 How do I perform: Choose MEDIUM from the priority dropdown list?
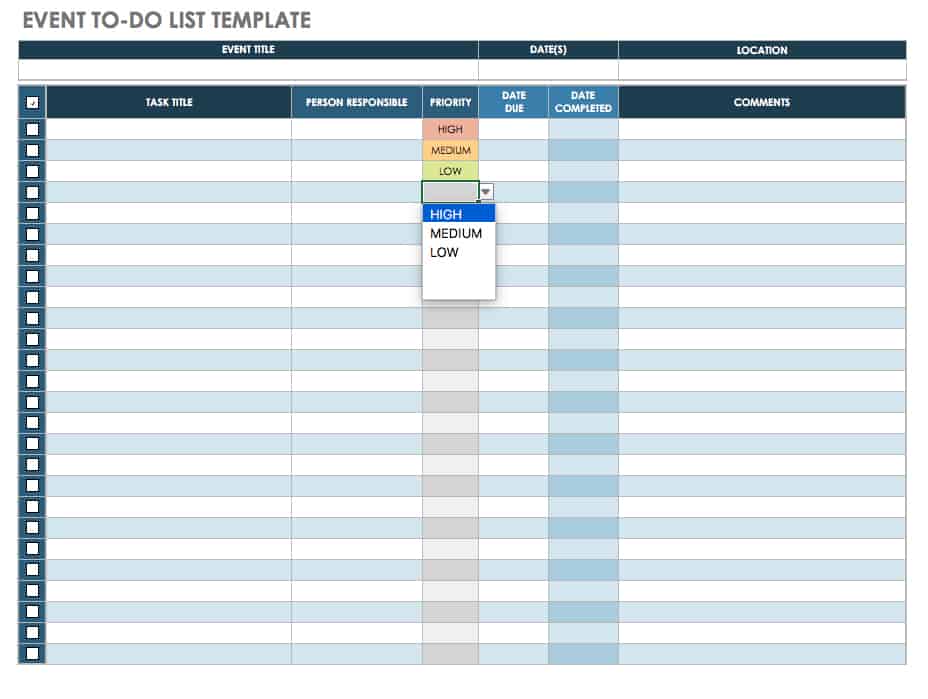pyautogui.click(x=459, y=233)
